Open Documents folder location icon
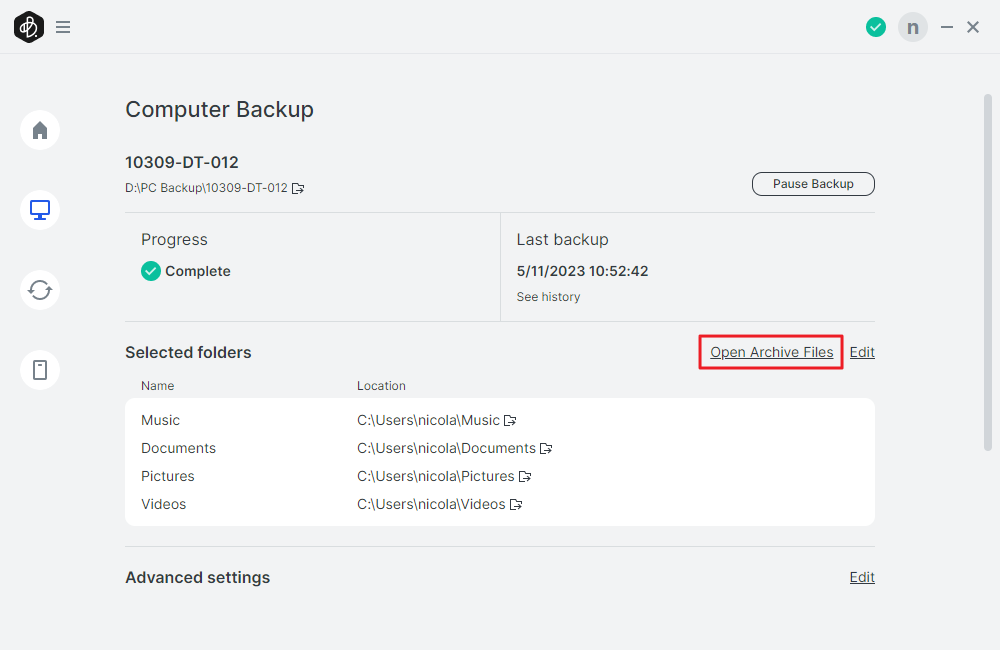Image resolution: width=1000 pixels, height=650 pixels. pyautogui.click(x=546, y=449)
